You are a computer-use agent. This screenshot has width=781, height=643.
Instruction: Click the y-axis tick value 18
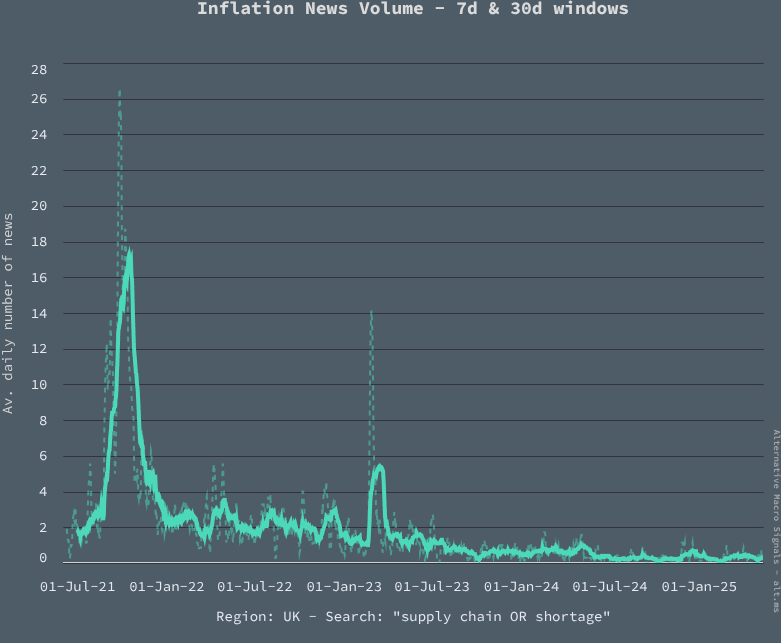click(x=39, y=242)
